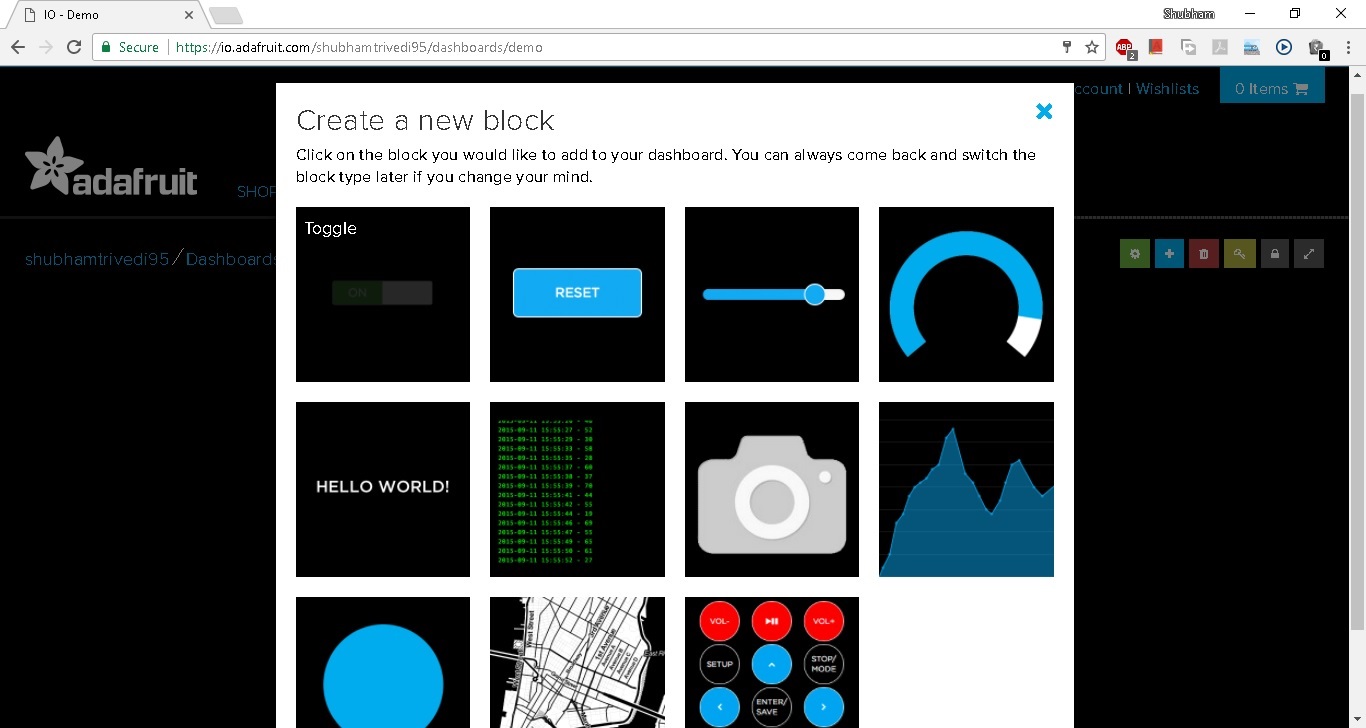The width and height of the screenshot is (1366, 728).
Task: Click the saved password key icon
Action: [x=1067, y=47]
